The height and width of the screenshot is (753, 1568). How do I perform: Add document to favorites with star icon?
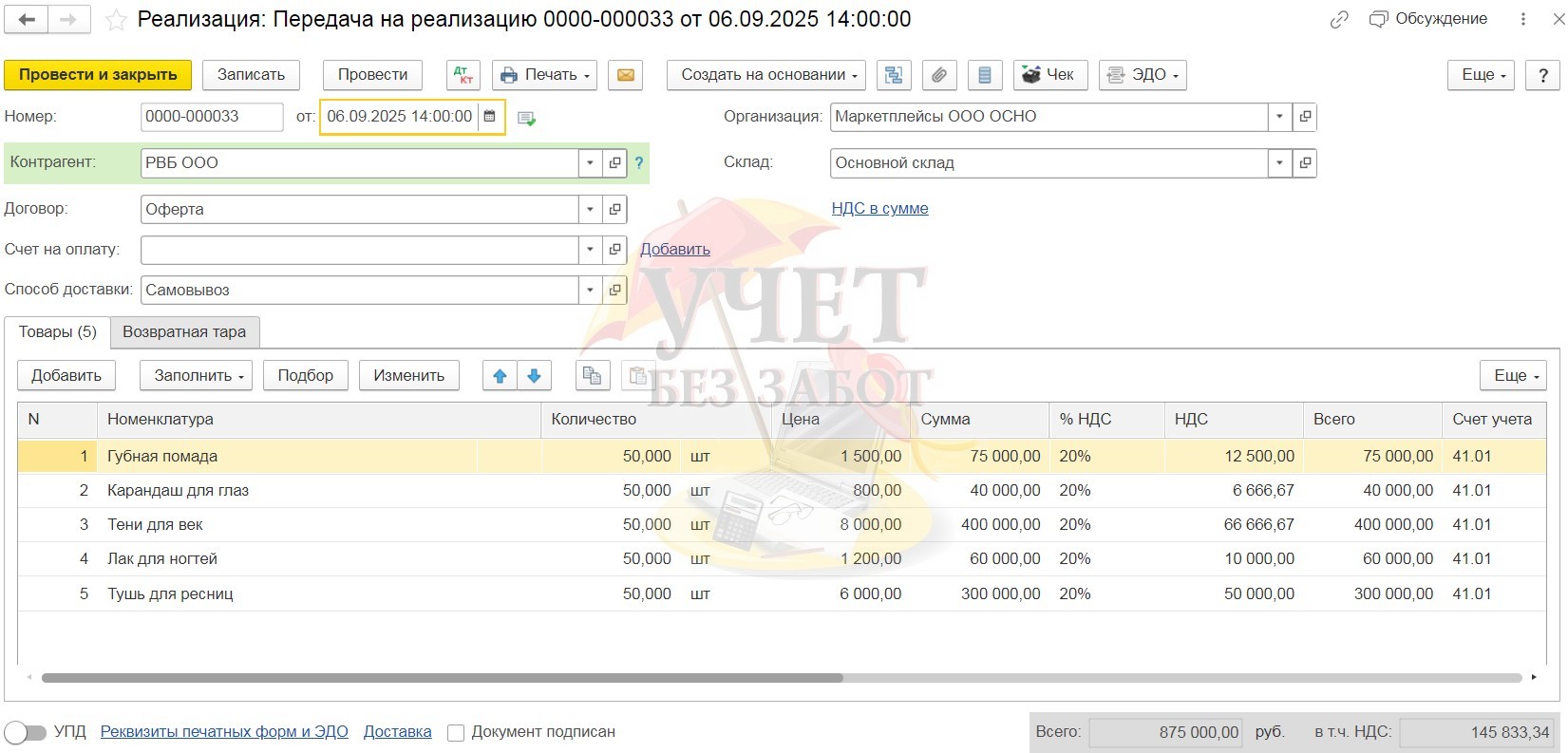pos(116,20)
